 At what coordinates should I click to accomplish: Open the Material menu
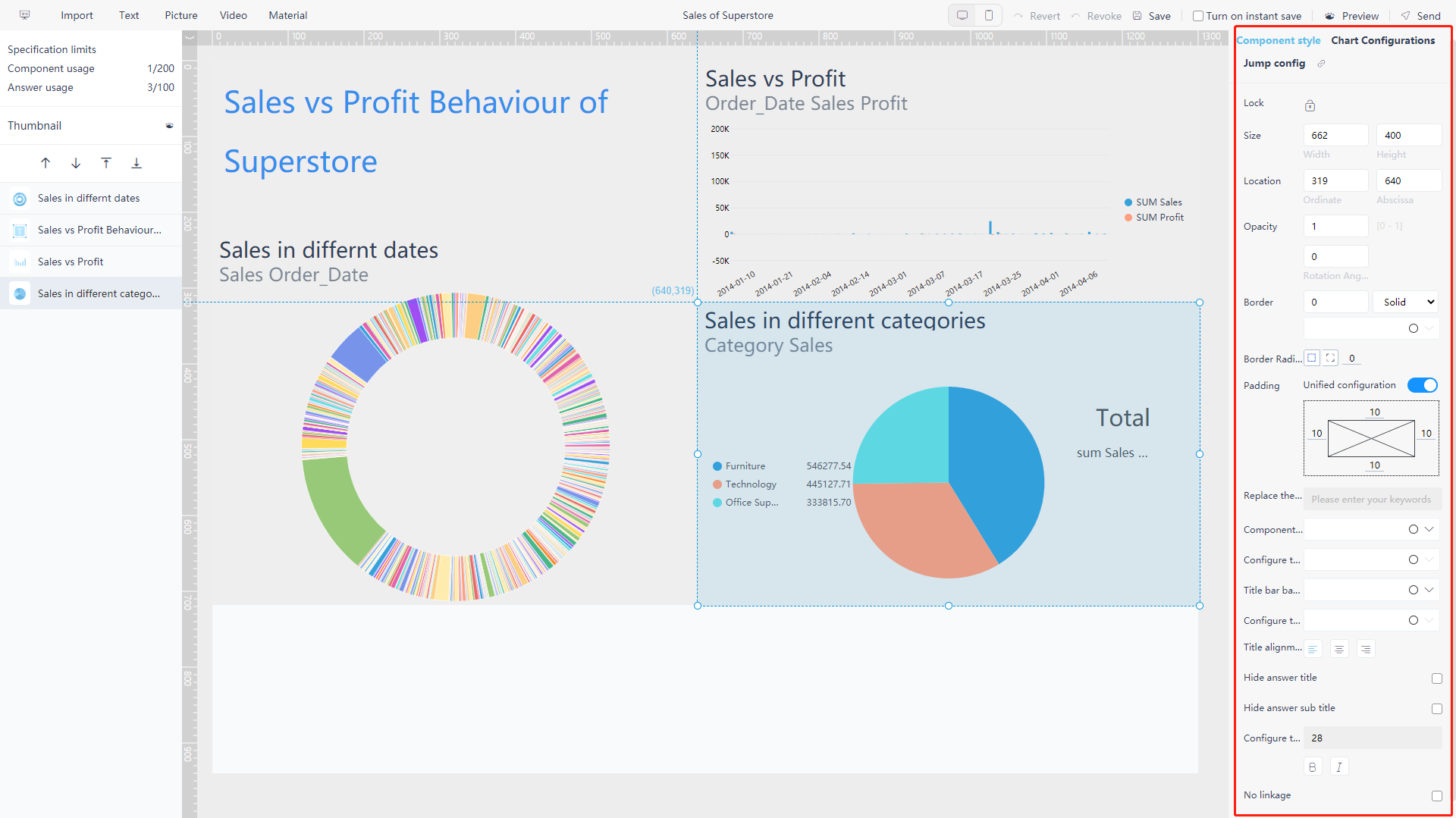(x=288, y=15)
